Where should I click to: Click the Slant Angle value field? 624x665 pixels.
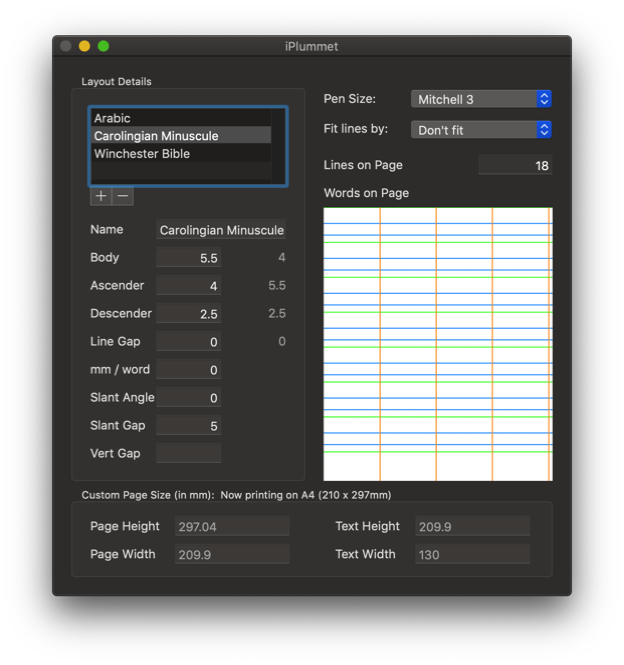tap(188, 398)
